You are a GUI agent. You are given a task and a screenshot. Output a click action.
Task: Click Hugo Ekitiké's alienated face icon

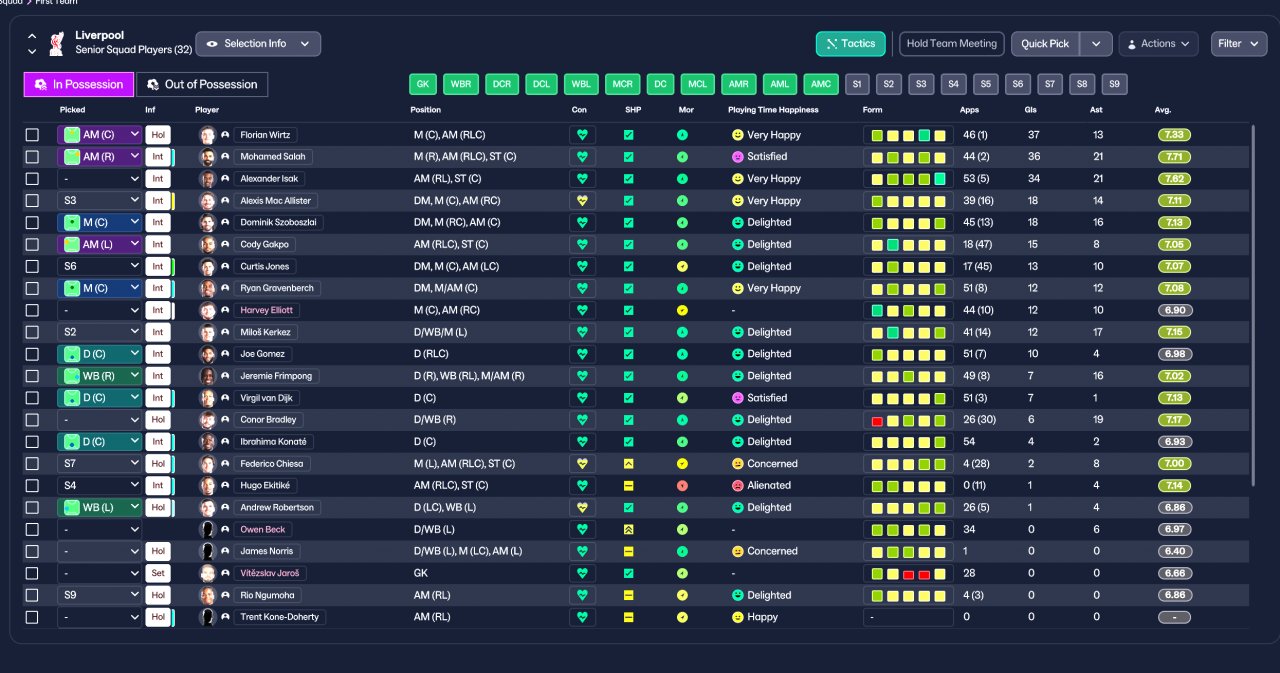pyautogui.click(x=738, y=486)
